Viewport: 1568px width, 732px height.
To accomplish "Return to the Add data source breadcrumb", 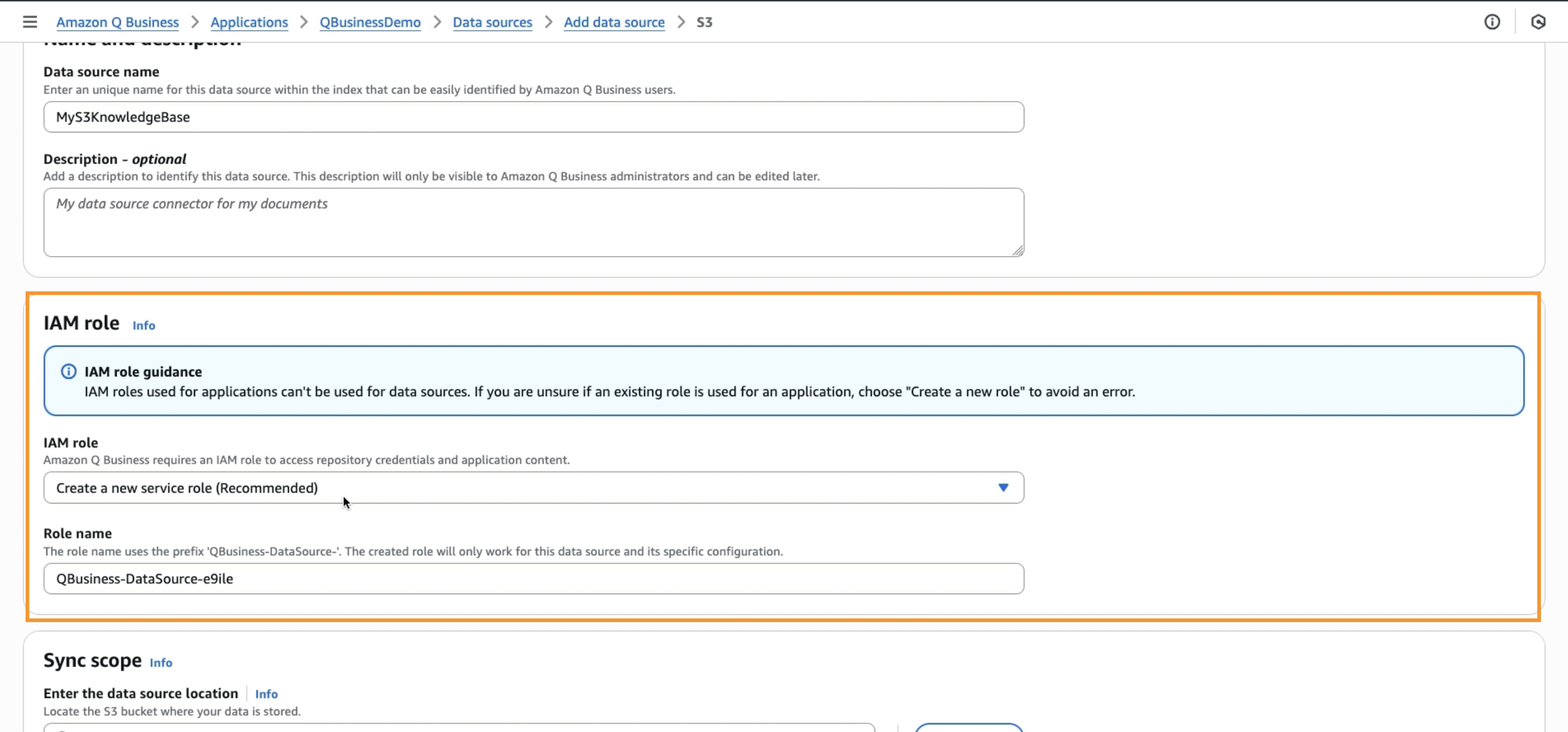I will 614,22.
